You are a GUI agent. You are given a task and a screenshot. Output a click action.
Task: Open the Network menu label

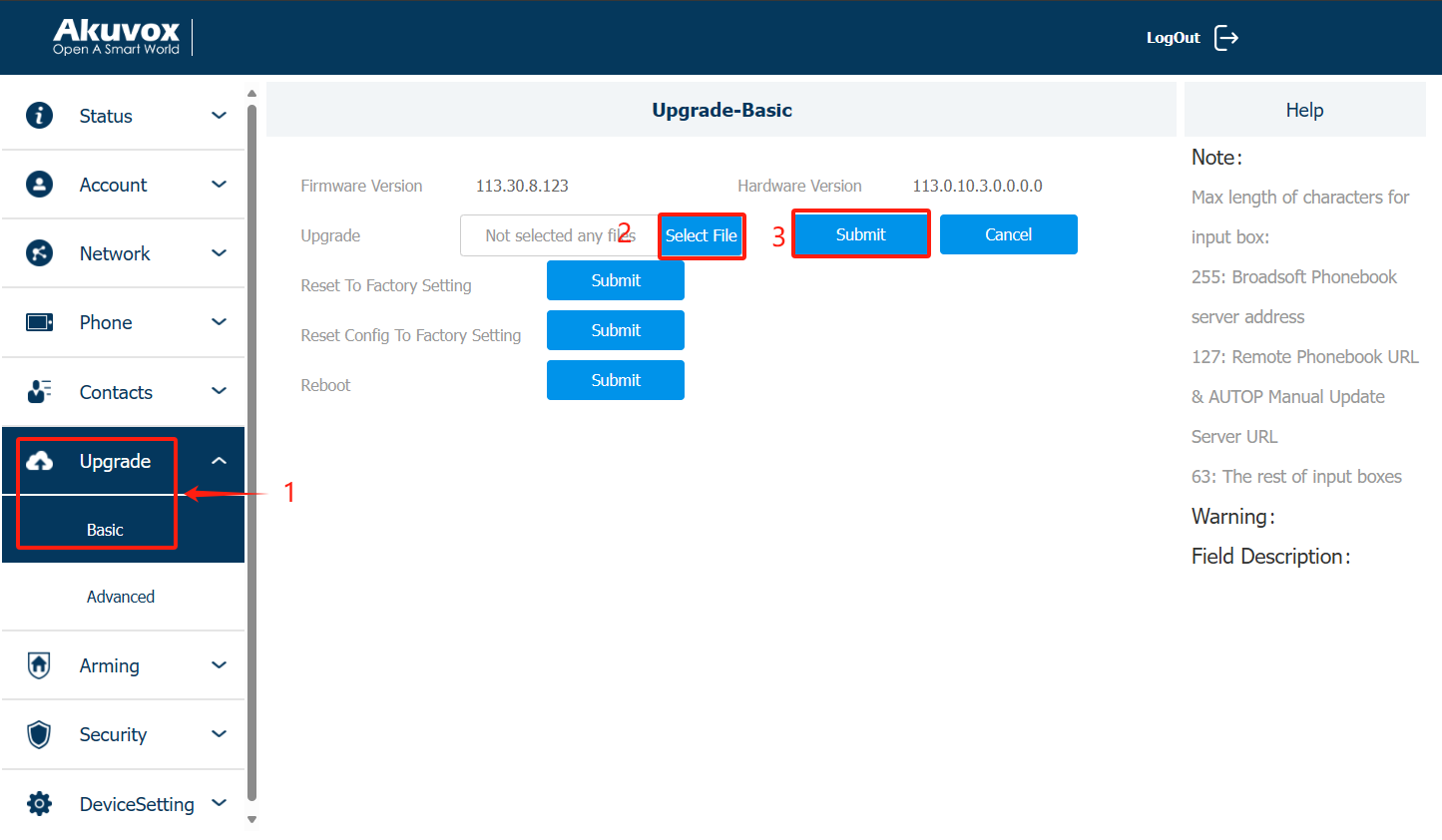tap(115, 253)
